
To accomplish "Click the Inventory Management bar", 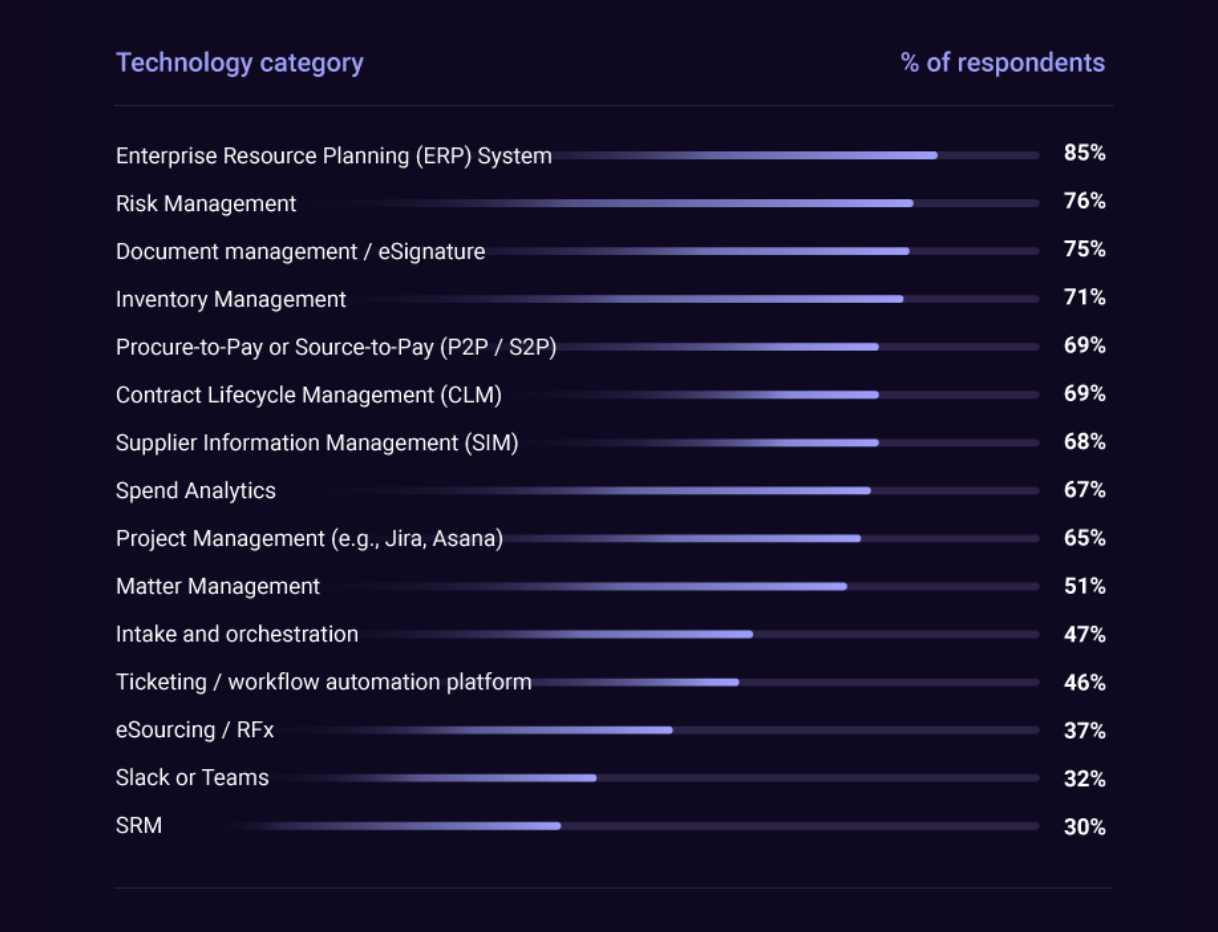I will 695,299.
